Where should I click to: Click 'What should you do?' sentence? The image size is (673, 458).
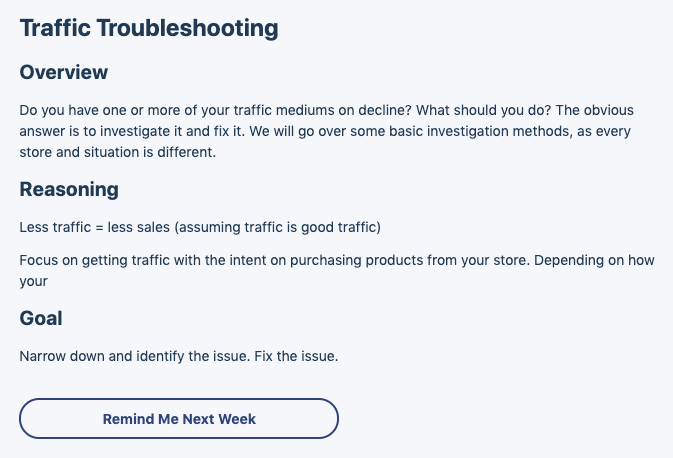tap(484, 110)
